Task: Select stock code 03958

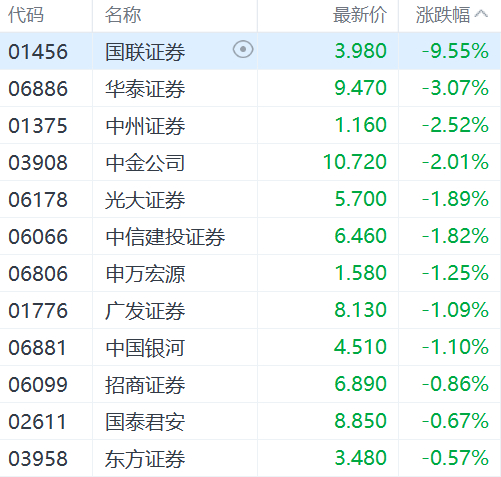Action: pos(38,459)
